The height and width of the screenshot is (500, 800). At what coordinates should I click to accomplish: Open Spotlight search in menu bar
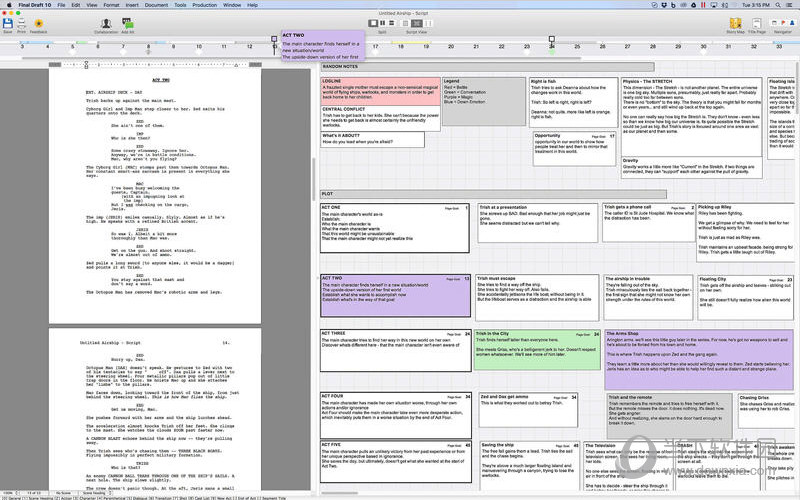778,5
